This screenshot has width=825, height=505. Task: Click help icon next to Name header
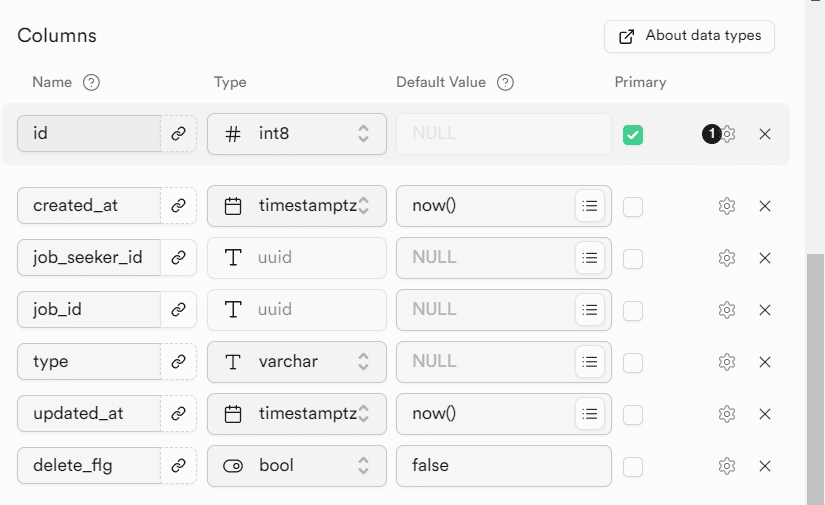click(x=91, y=82)
